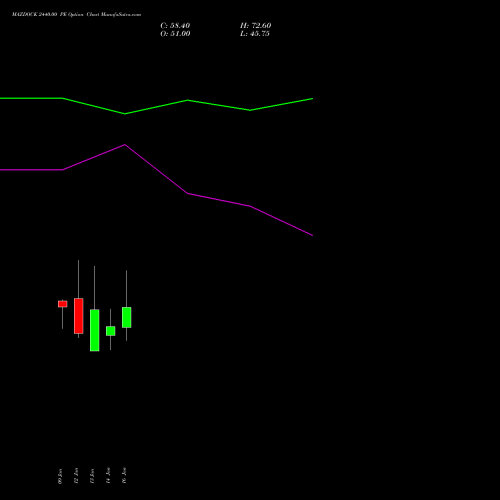Viewport: 500px width, 500px height.
Task: Click the green indicator line
Action: tap(156, 106)
